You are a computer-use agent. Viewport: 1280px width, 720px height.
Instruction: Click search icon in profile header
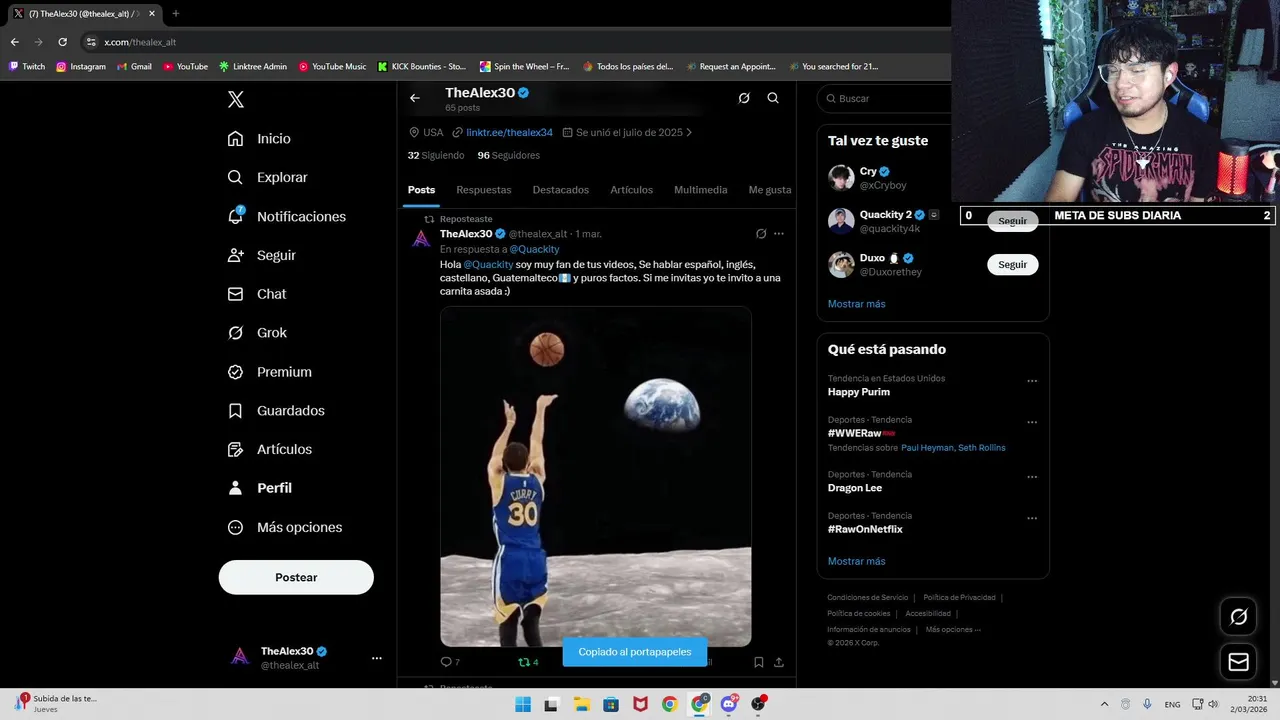click(773, 98)
